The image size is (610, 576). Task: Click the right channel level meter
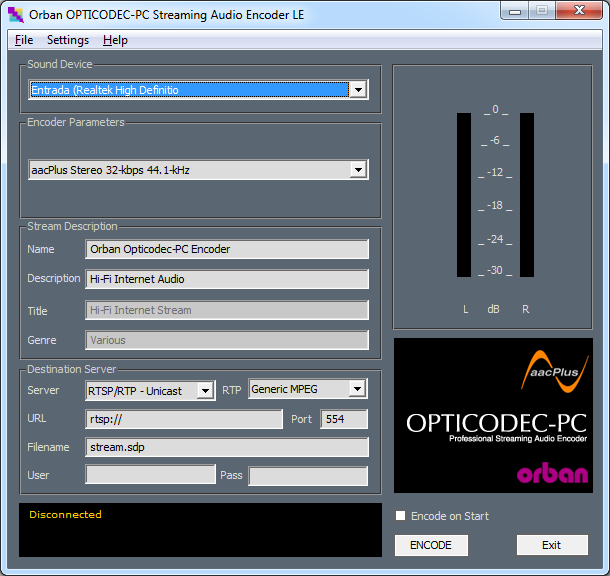tap(527, 195)
